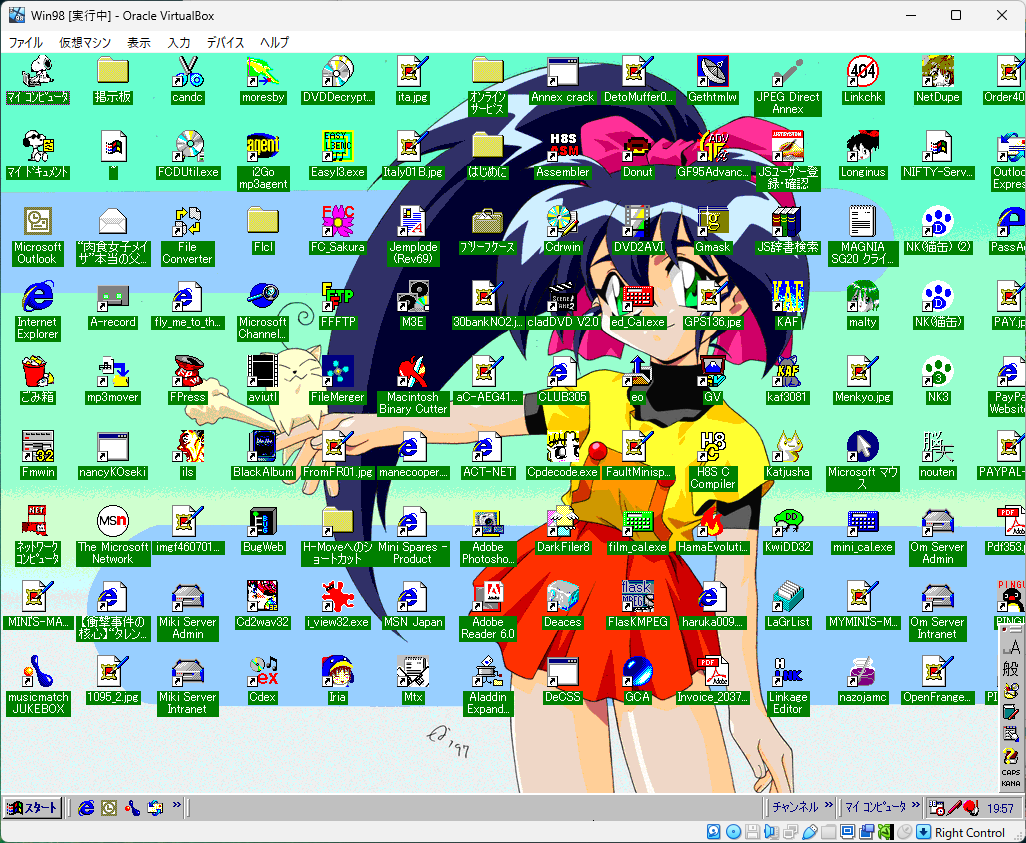Open the IME help icon on language bar
Screen dimensions: 1026x843
[x=1010, y=755]
